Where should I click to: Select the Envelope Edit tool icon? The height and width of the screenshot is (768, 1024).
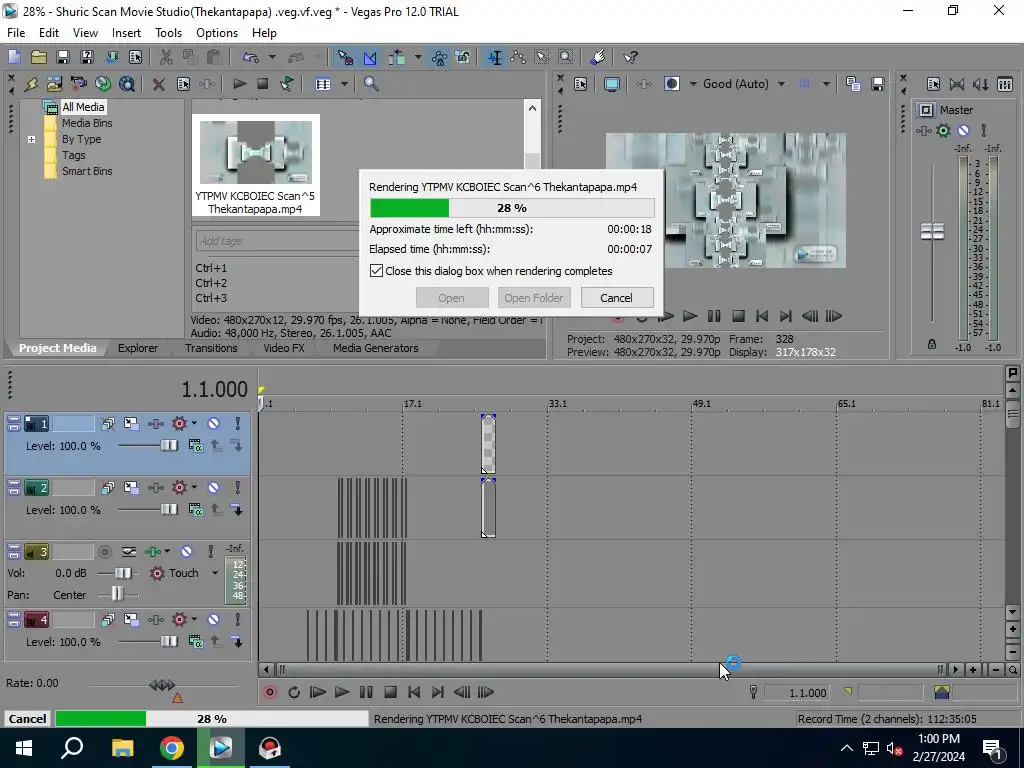519,57
